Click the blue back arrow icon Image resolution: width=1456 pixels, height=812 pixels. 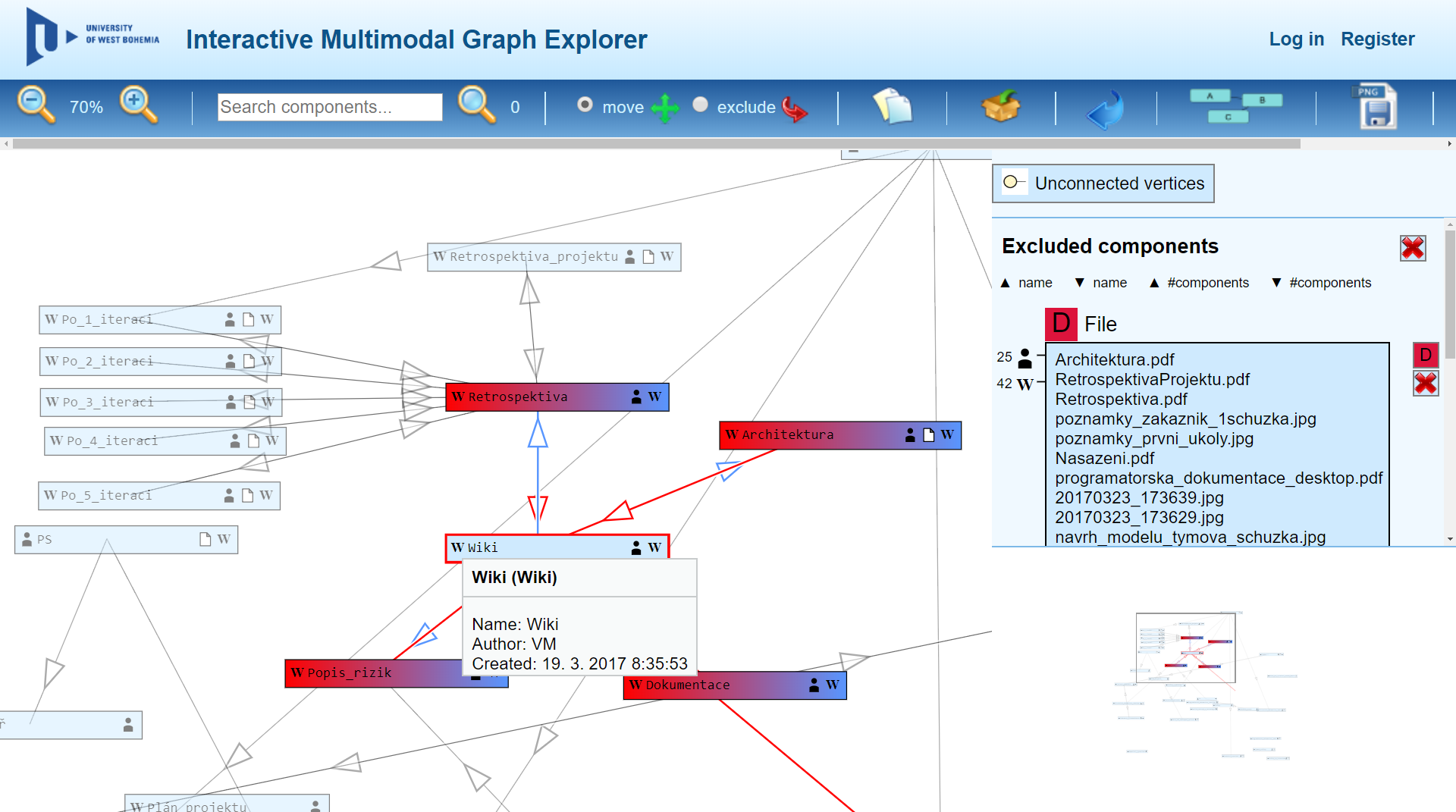[1105, 109]
